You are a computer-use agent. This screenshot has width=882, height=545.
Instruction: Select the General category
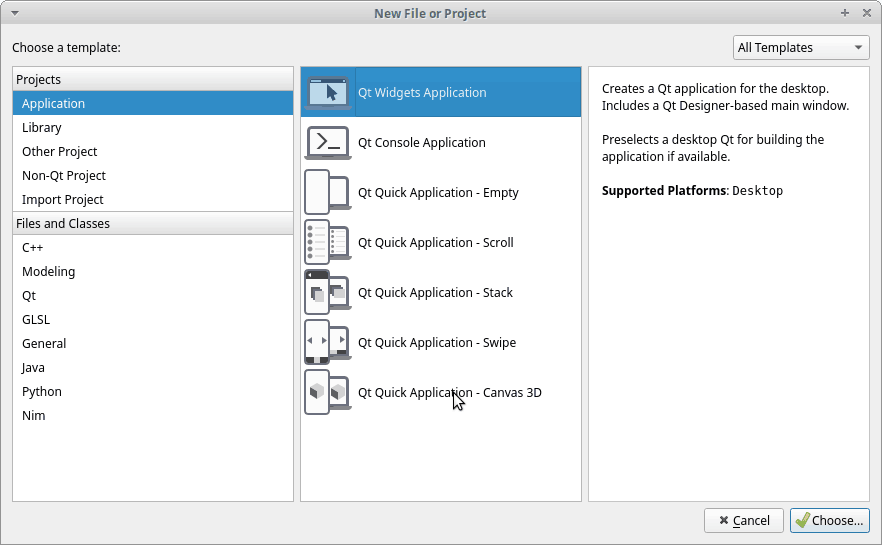(x=153, y=344)
